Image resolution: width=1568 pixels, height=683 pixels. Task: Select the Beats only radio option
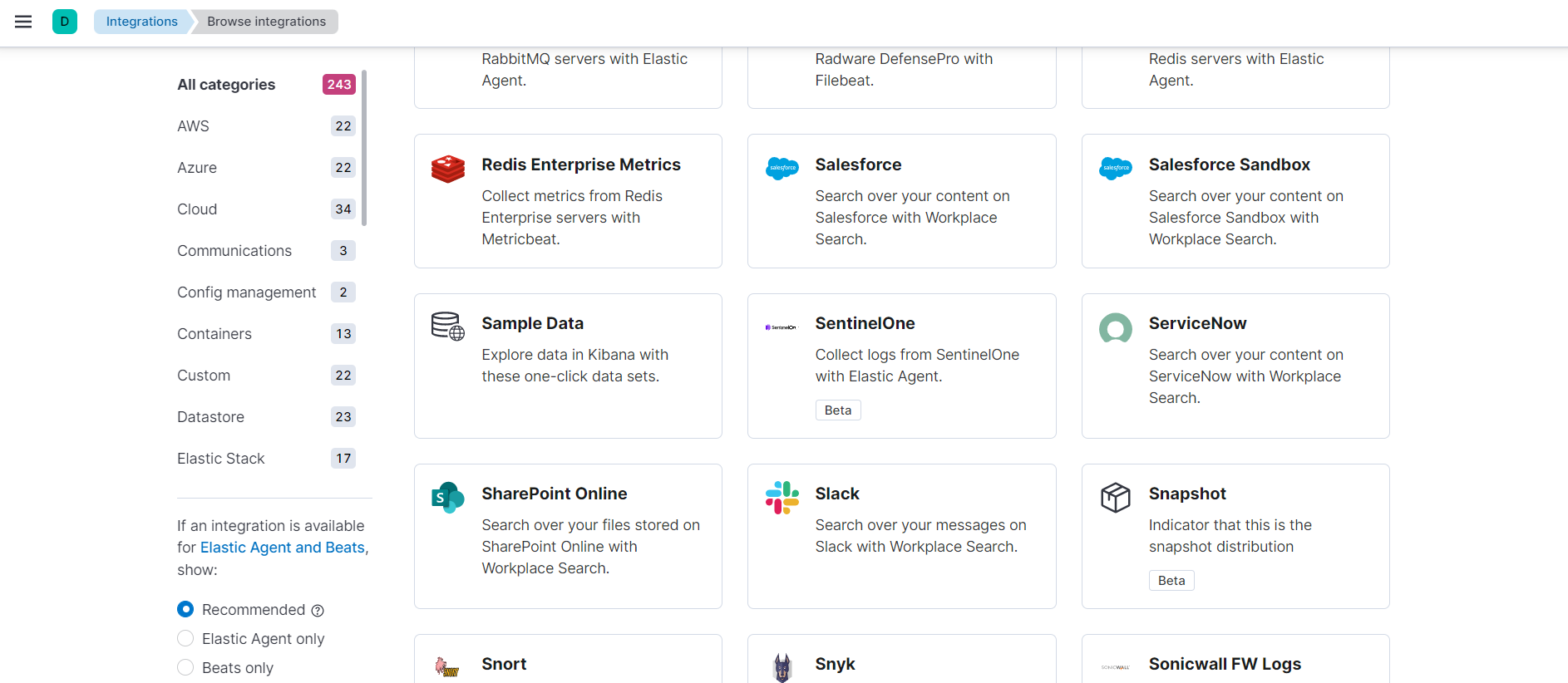185,668
